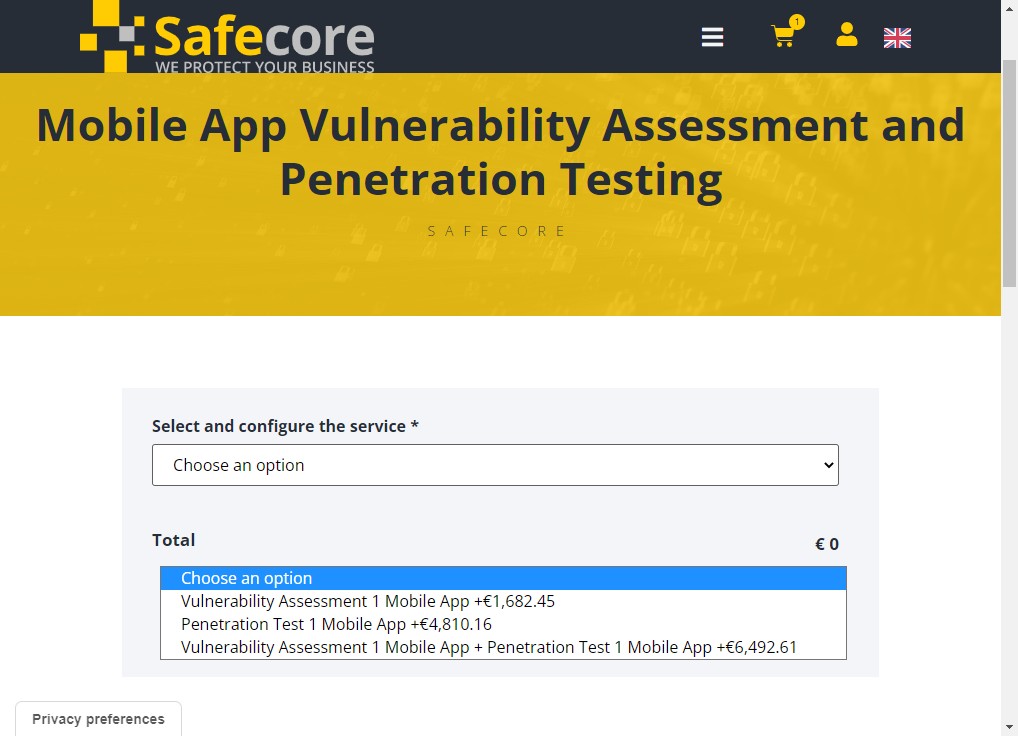This screenshot has height=736, width=1018.
Task: Click the 'Select and configure the service' label
Action: (x=285, y=426)
